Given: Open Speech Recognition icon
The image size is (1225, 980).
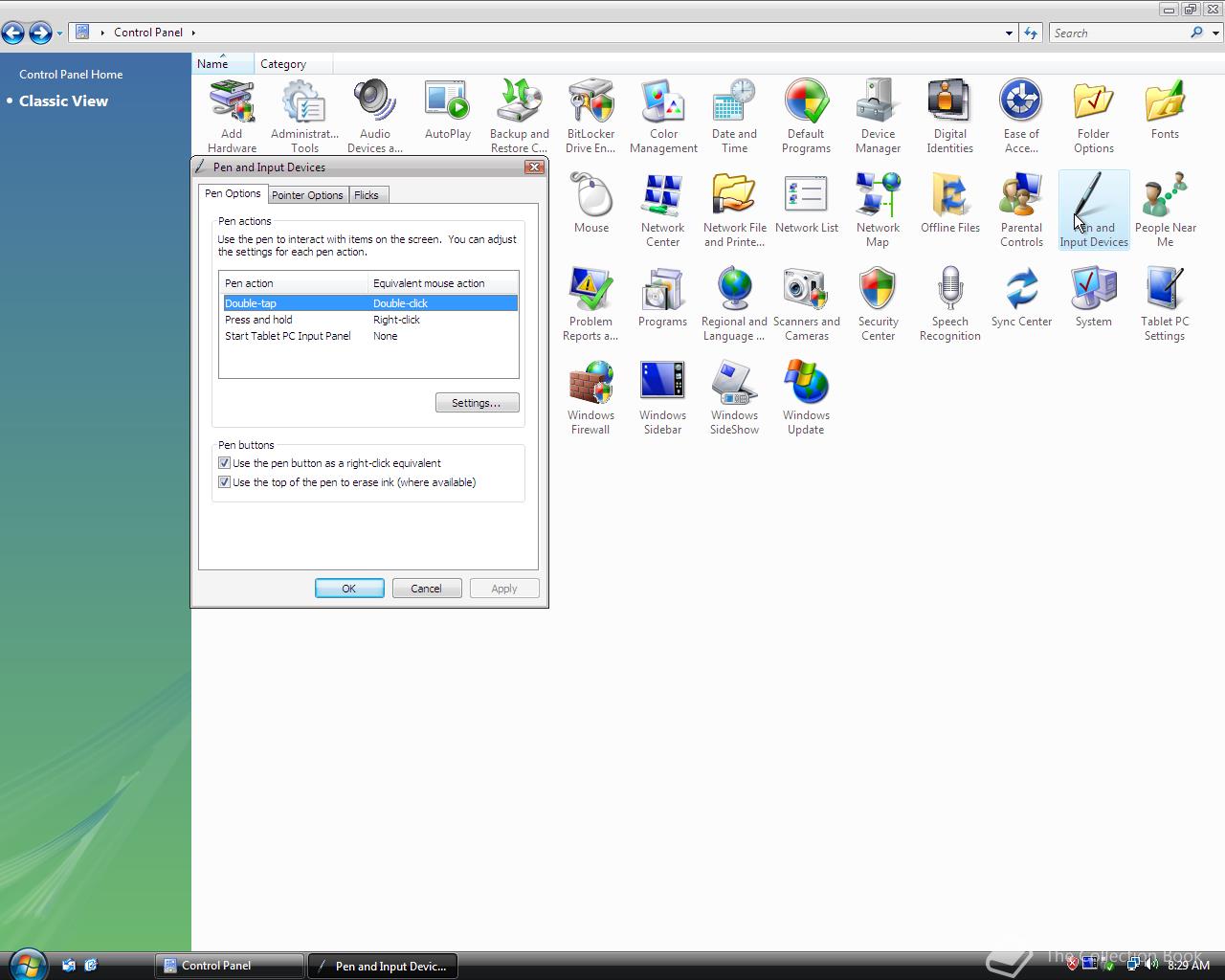Looking at the screenshot, I should pyautogui.click(x=949, y=304).
